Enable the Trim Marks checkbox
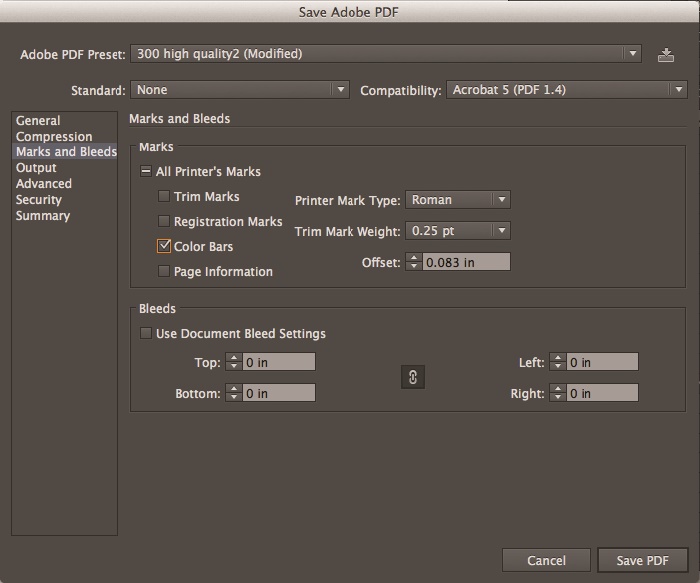Screen dimensions: 700x583 pyautogui.click(x=165, y=198)
